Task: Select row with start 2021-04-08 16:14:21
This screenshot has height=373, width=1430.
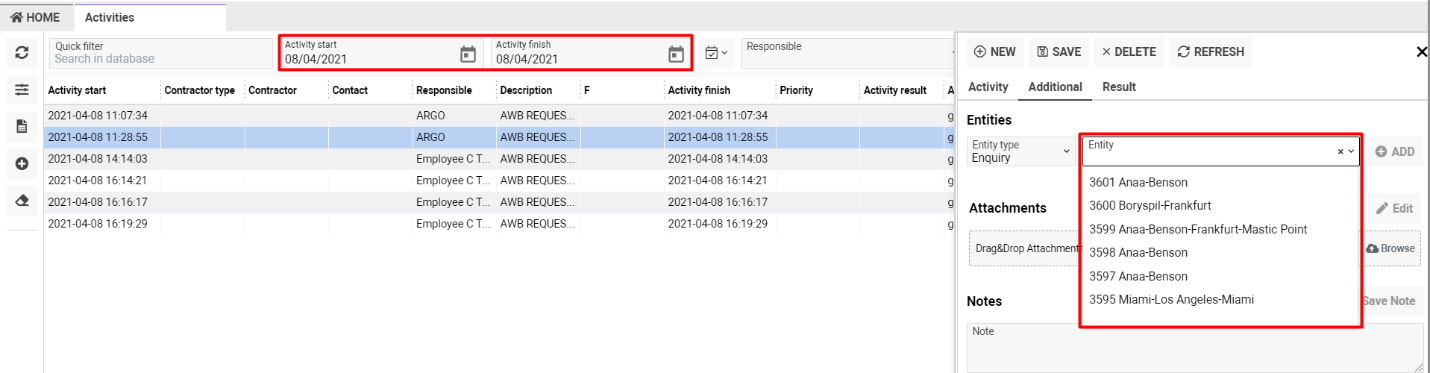Action: pyautogui.click(x=498, y=180)
